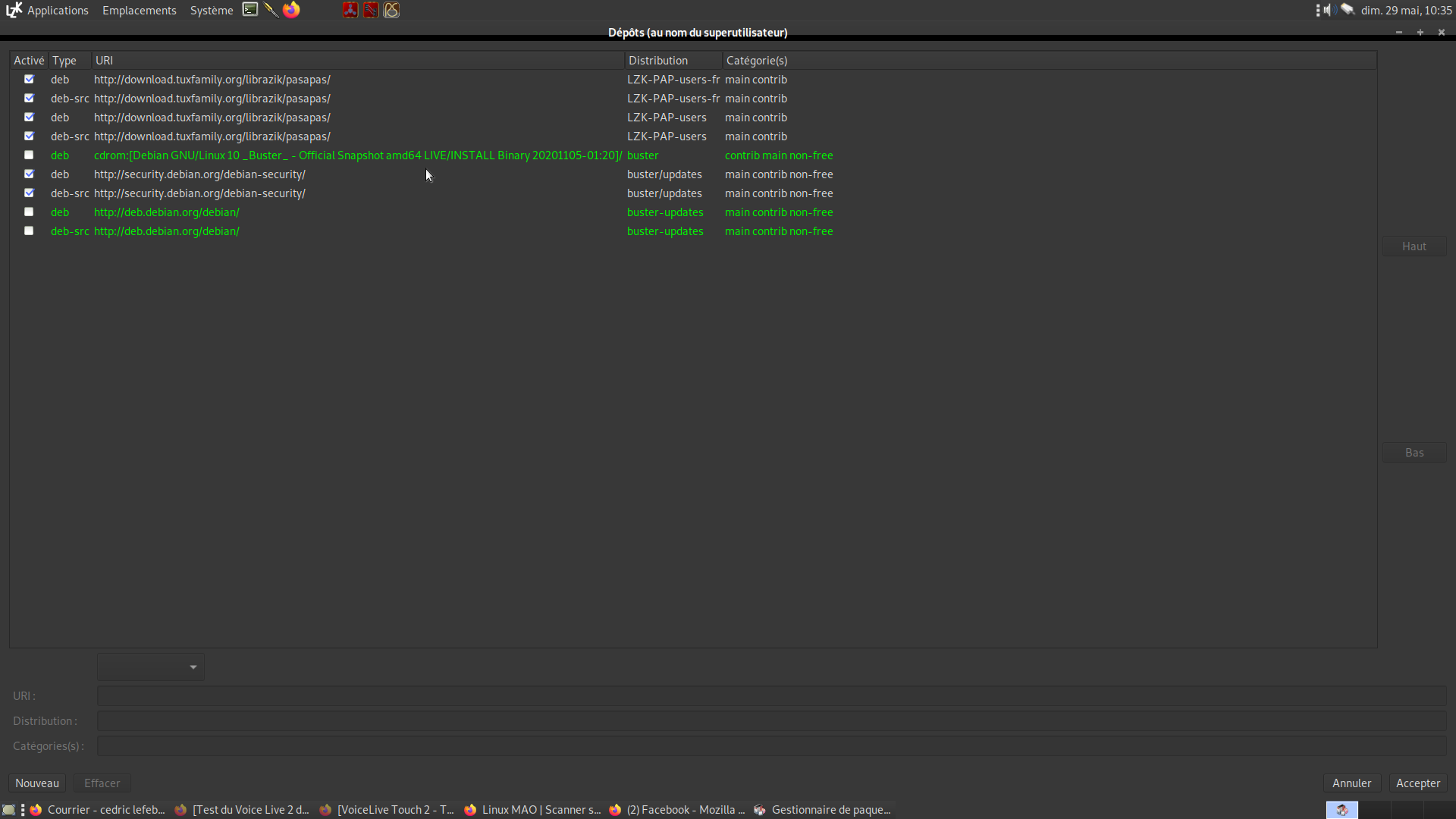Screen dimensions: 1456x819
Task: Sort the list by Type column header
Action: pyautogui.click(x=64, y=61)
